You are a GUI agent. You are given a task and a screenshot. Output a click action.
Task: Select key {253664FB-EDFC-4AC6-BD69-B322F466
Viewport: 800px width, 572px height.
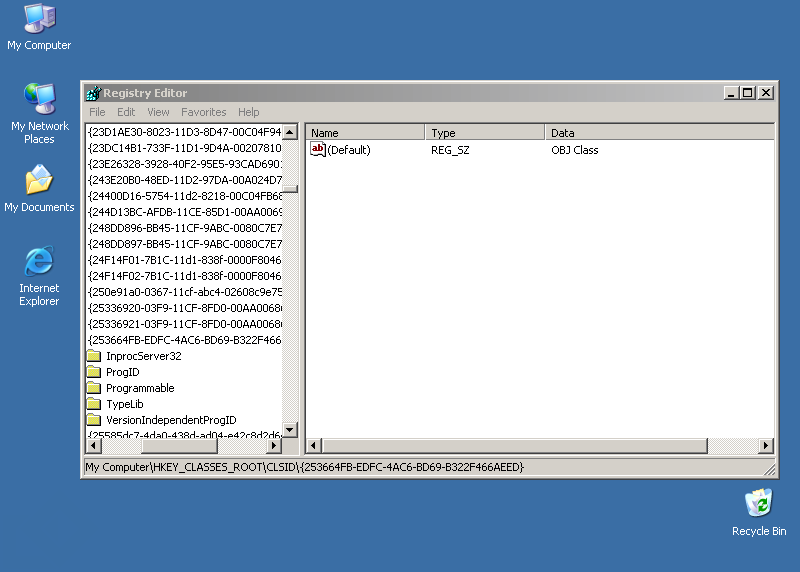tap(184, 340)
